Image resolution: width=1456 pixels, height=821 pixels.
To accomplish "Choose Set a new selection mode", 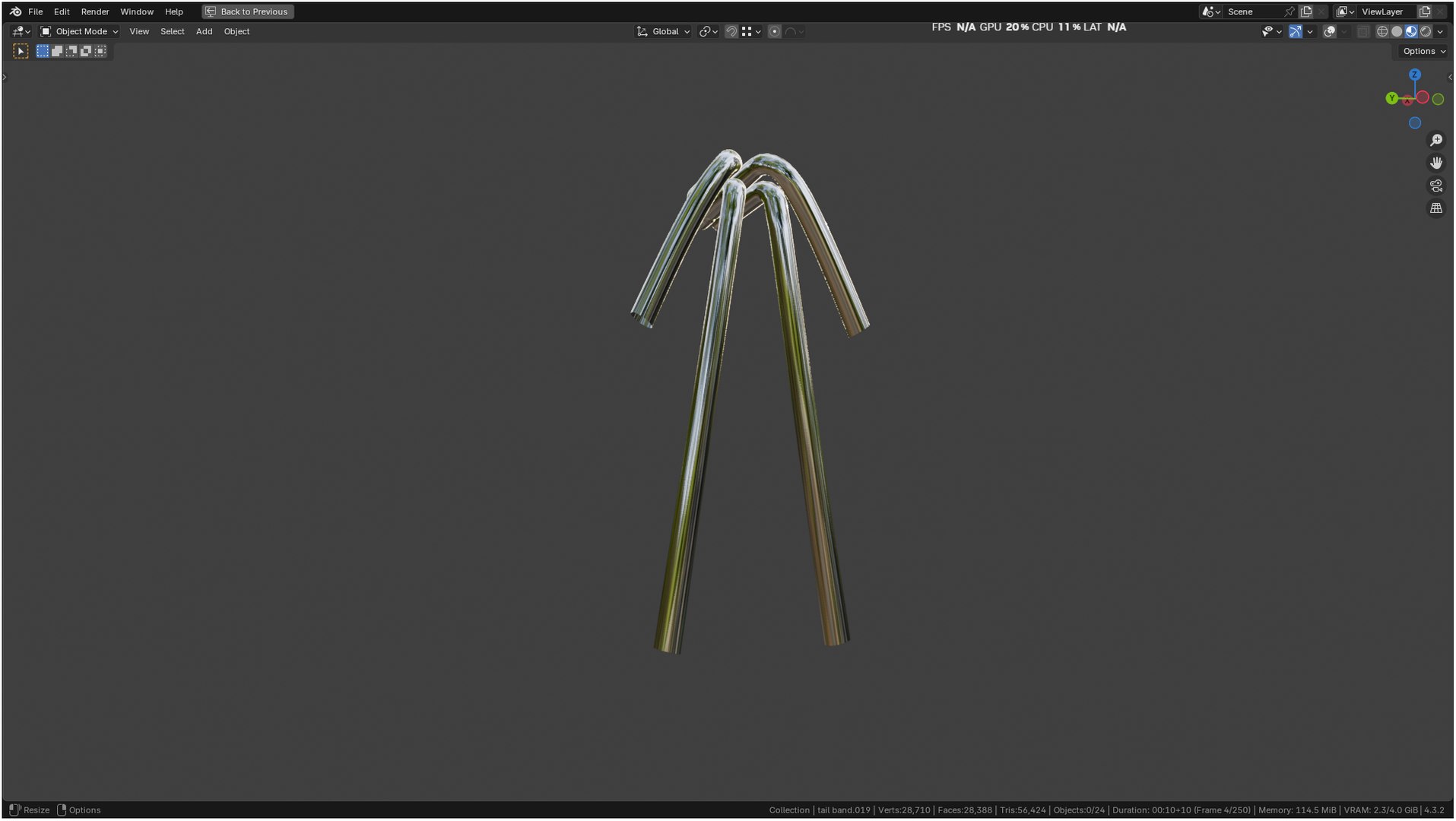I will coord(43,51).
